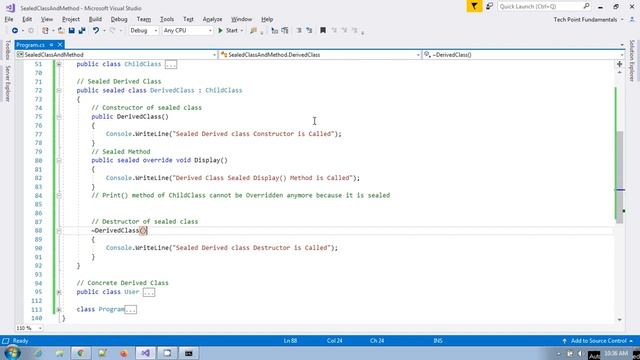
Task: Click the split editor plus icon
Action: (x=620, y=64)
